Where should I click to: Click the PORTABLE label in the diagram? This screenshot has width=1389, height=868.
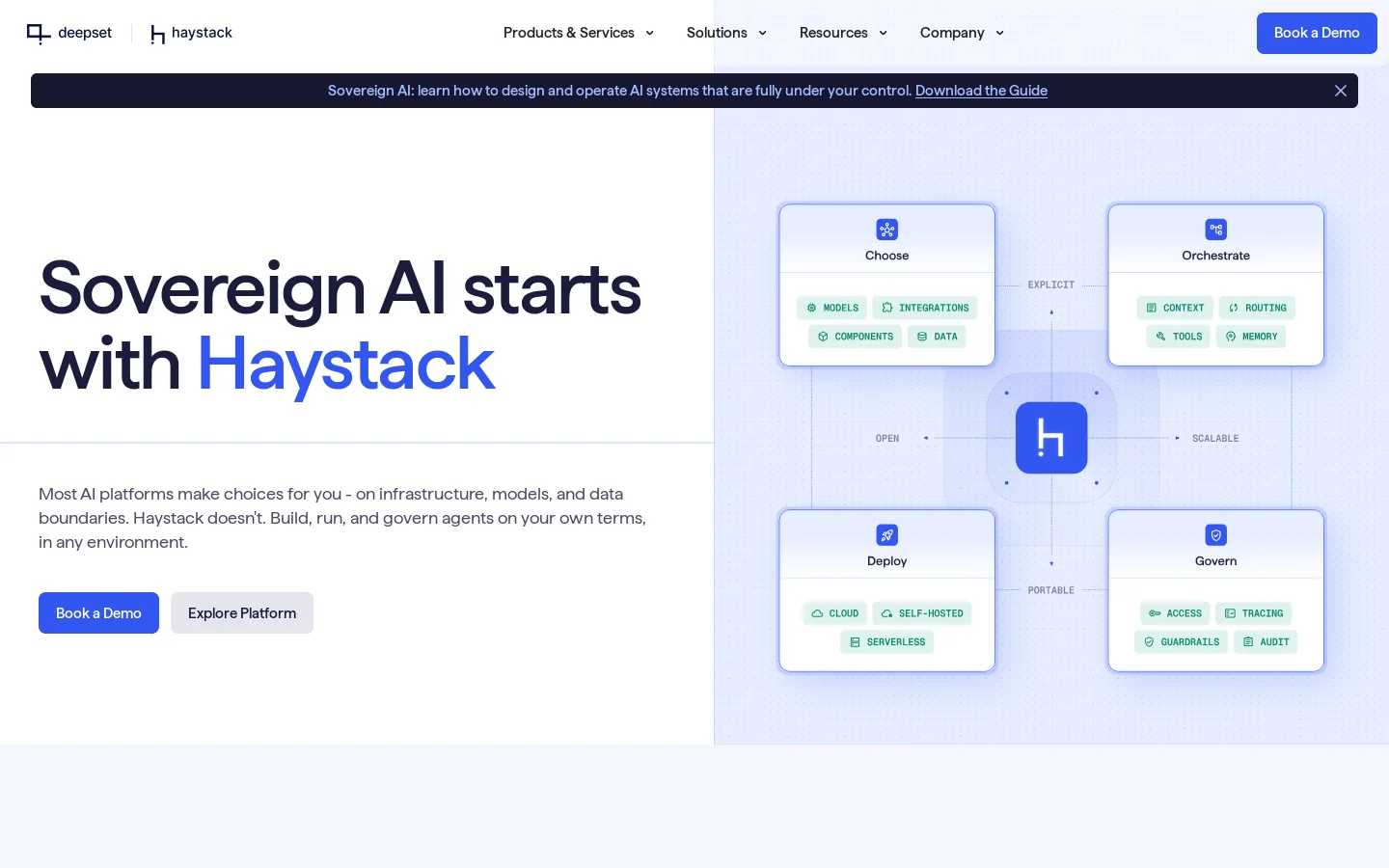pos(1050,590)
